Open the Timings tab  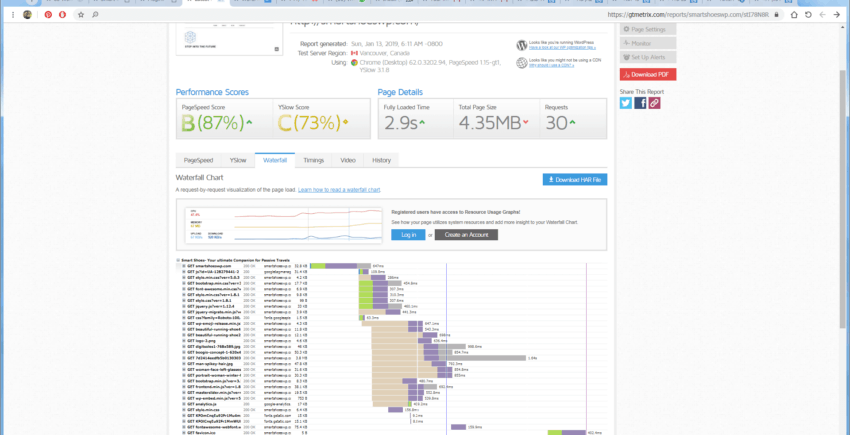pyautogui.click(x=314, y=160)
